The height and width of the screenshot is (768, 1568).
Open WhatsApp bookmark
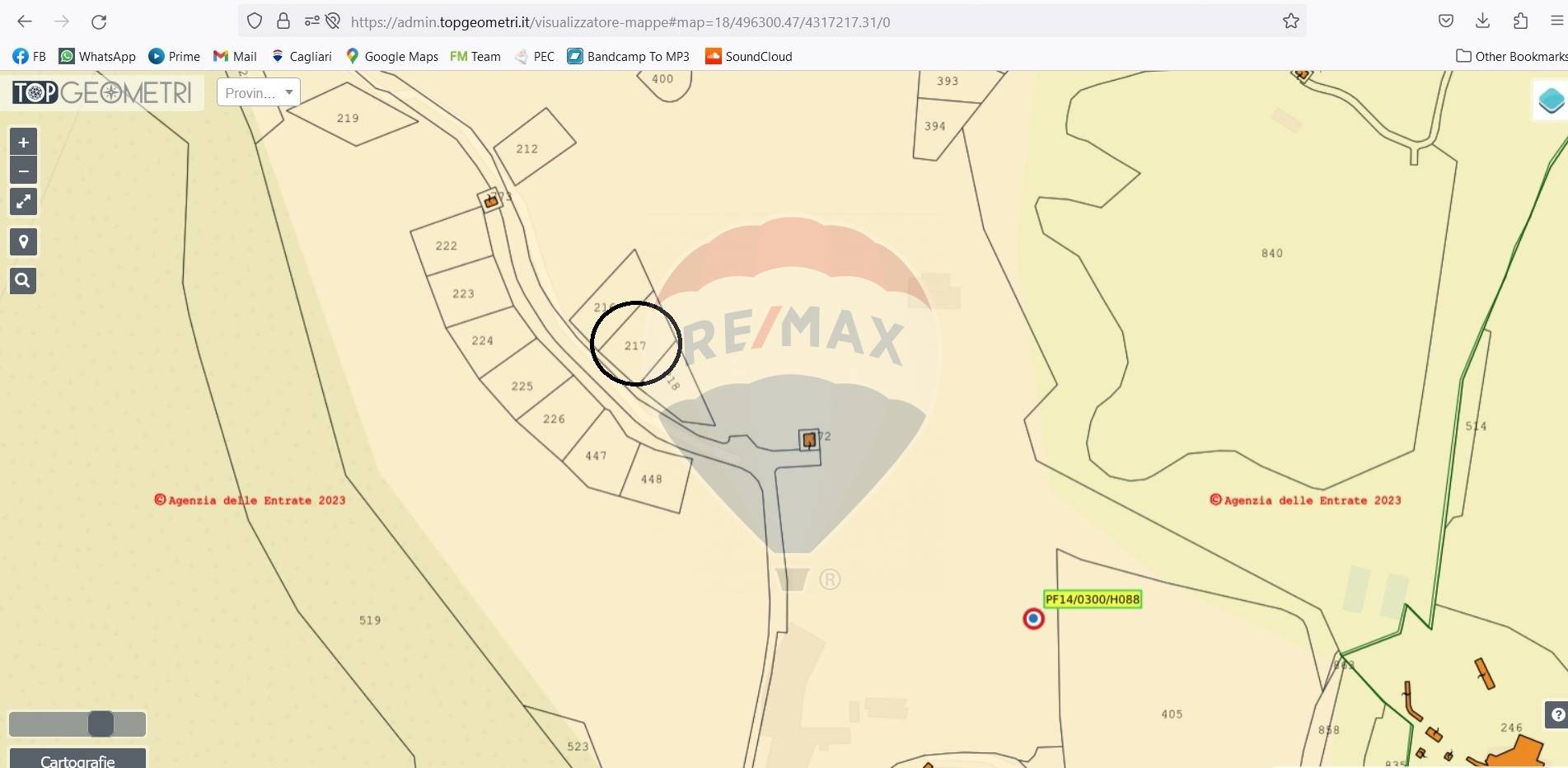97,56
